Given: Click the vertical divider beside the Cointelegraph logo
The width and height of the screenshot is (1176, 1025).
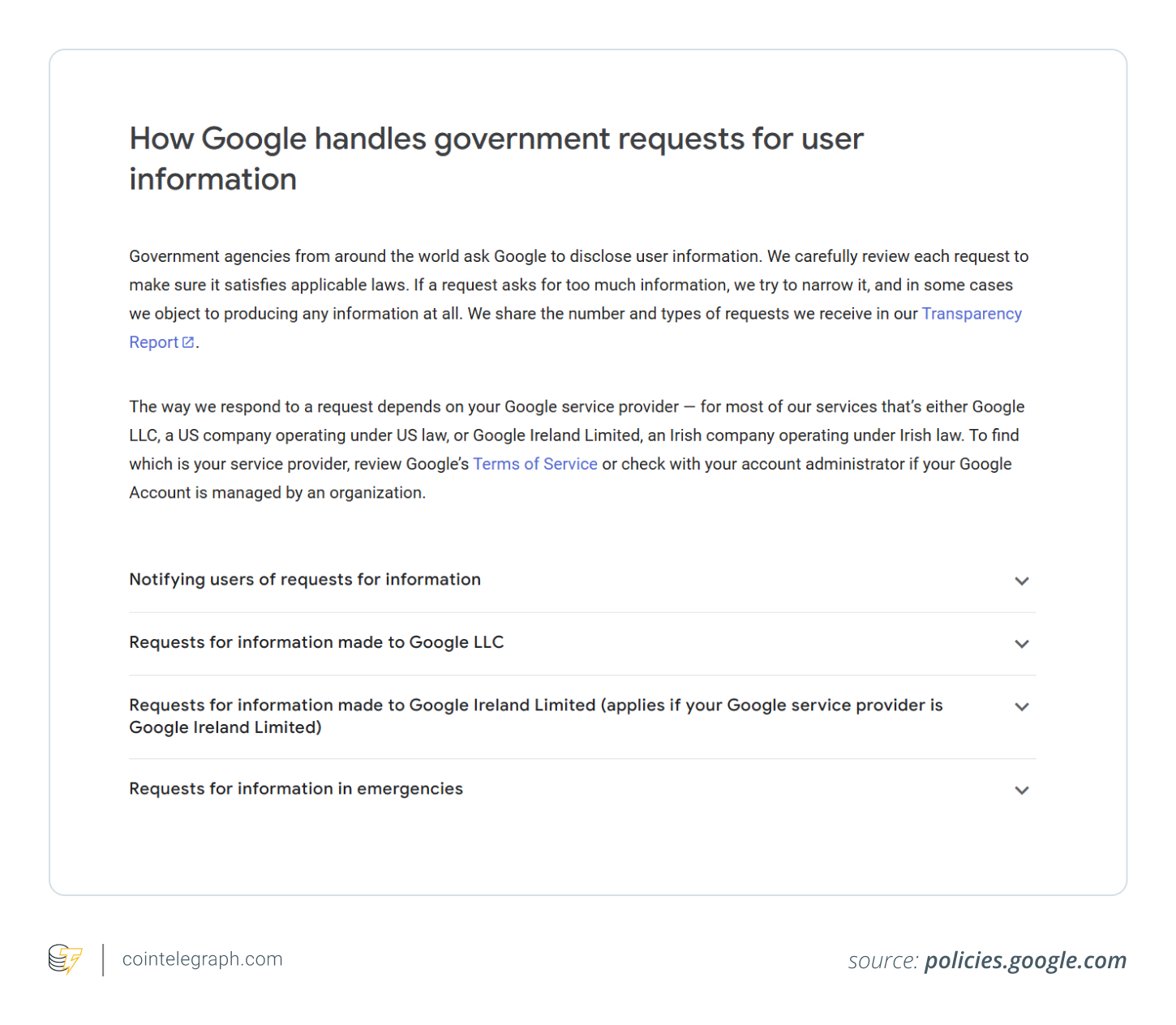Looking at the screenshot, I should (x=103, y=959).
